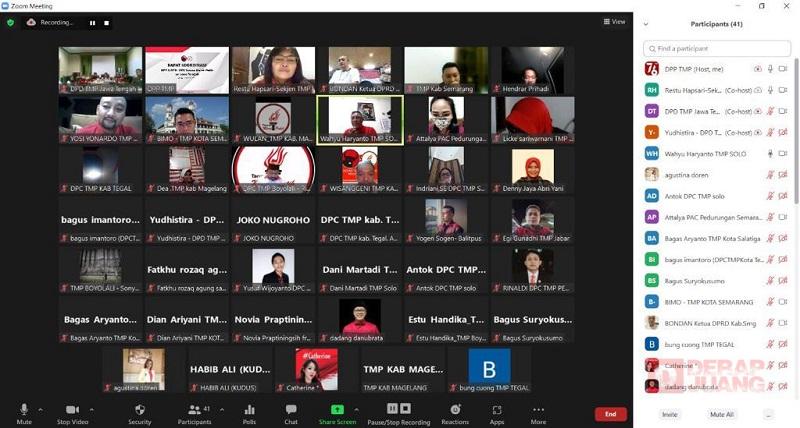Select the JOKO NUGROHO tile

coord(273,220)
